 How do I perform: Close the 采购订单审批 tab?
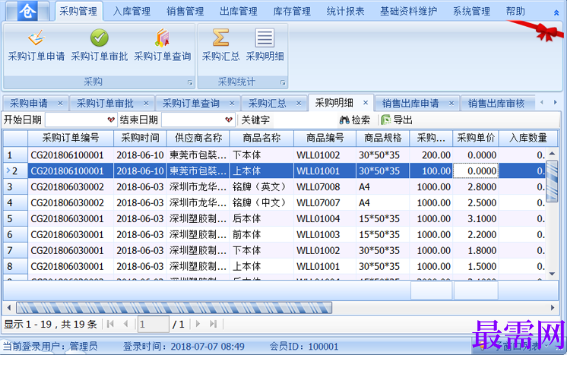coord(146,103)
